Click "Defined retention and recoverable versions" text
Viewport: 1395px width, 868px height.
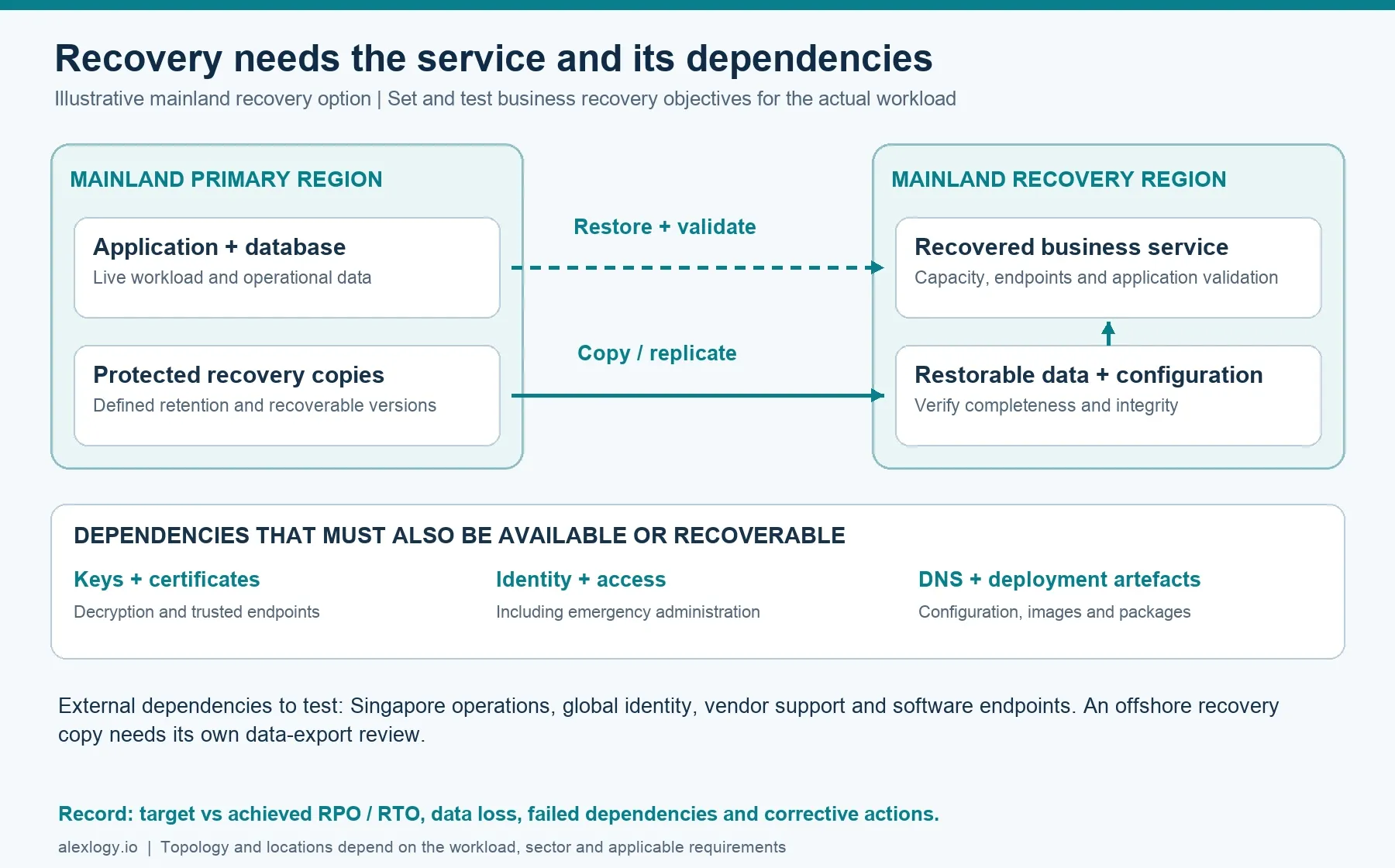(265, 405)
